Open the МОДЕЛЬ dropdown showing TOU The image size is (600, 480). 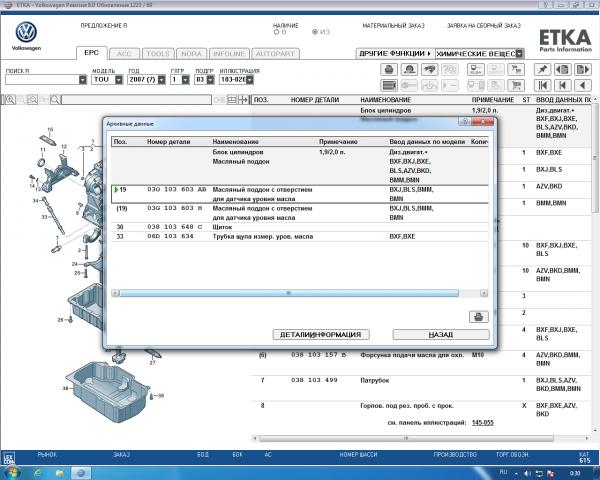click(119, 80)
